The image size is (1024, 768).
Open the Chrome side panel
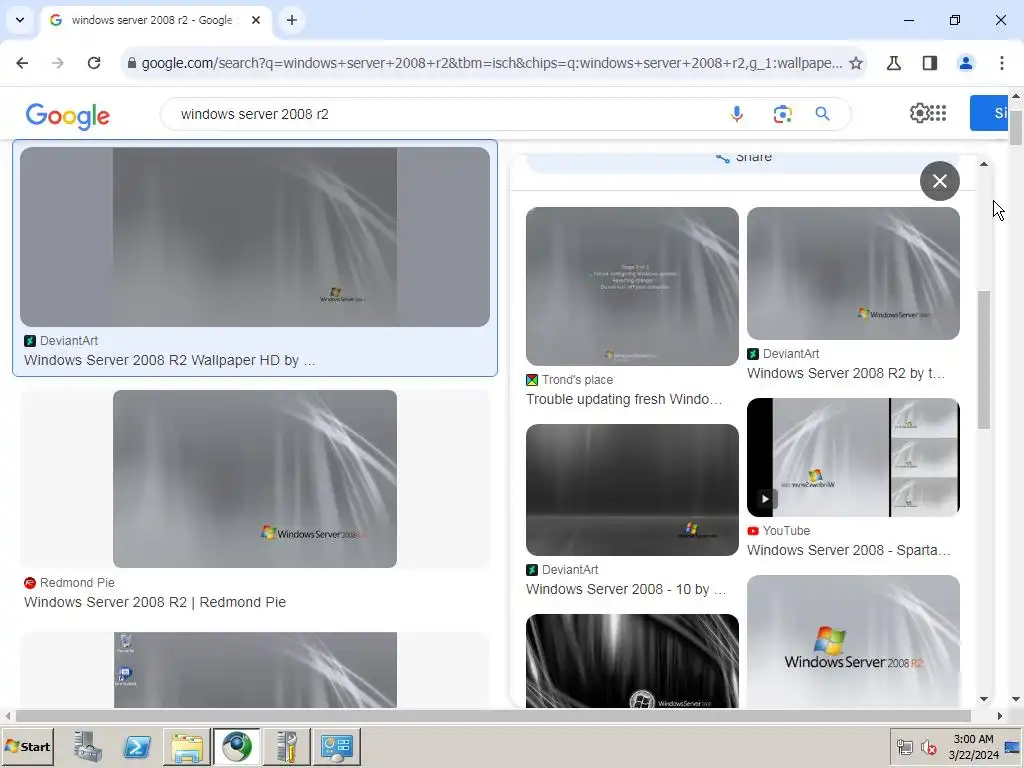[x=930, y=63]
